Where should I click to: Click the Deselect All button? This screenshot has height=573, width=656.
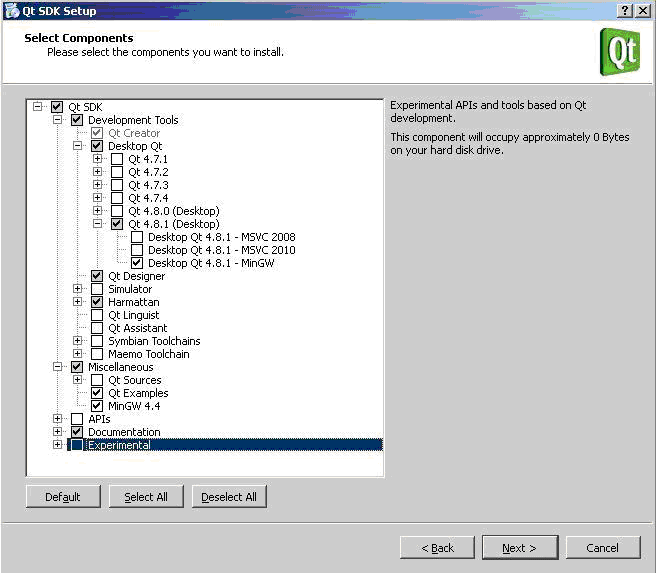point(229,496)
